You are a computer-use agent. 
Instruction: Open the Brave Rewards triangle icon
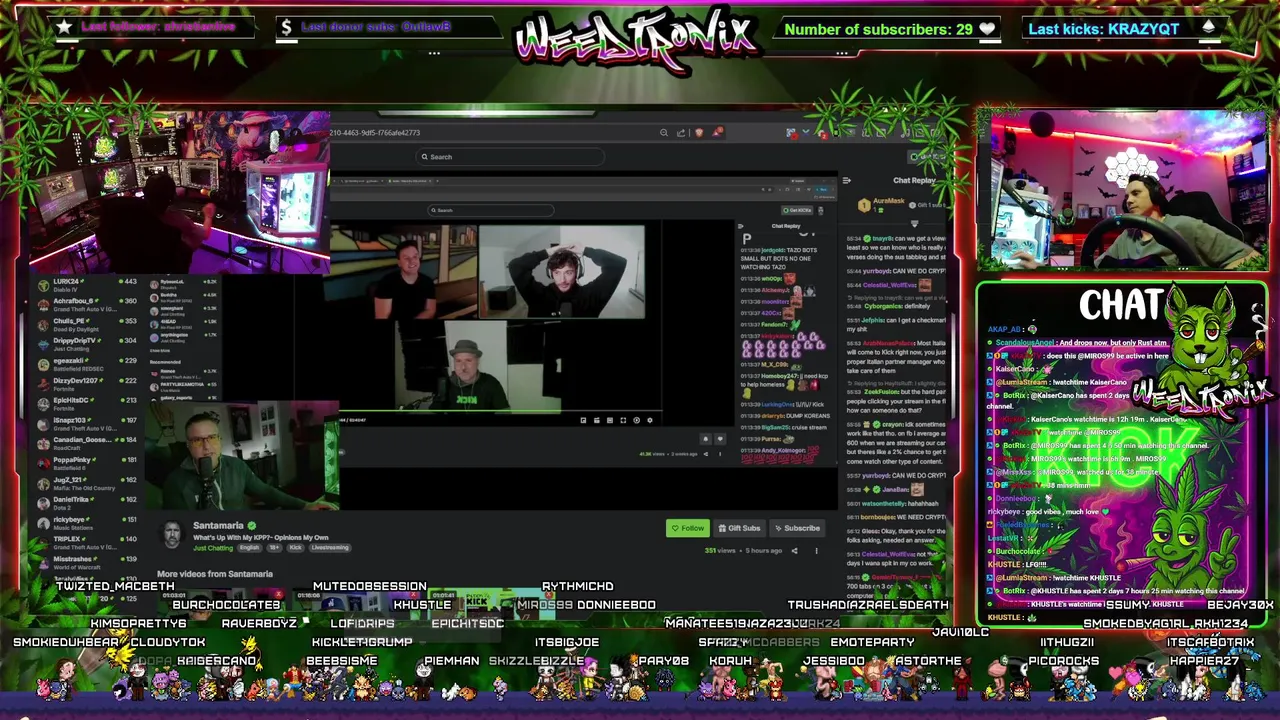[x=717, y=133]
